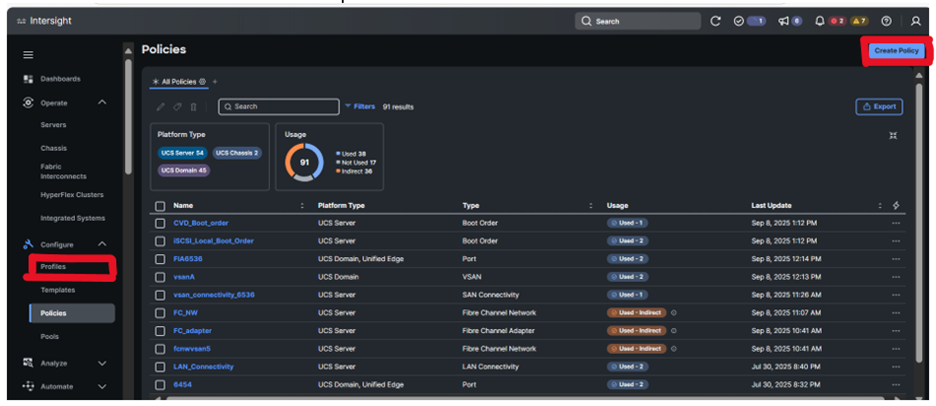Click the Usage donut chart
The width and height of the screenshot is (936, 406).
pos(304,162)
